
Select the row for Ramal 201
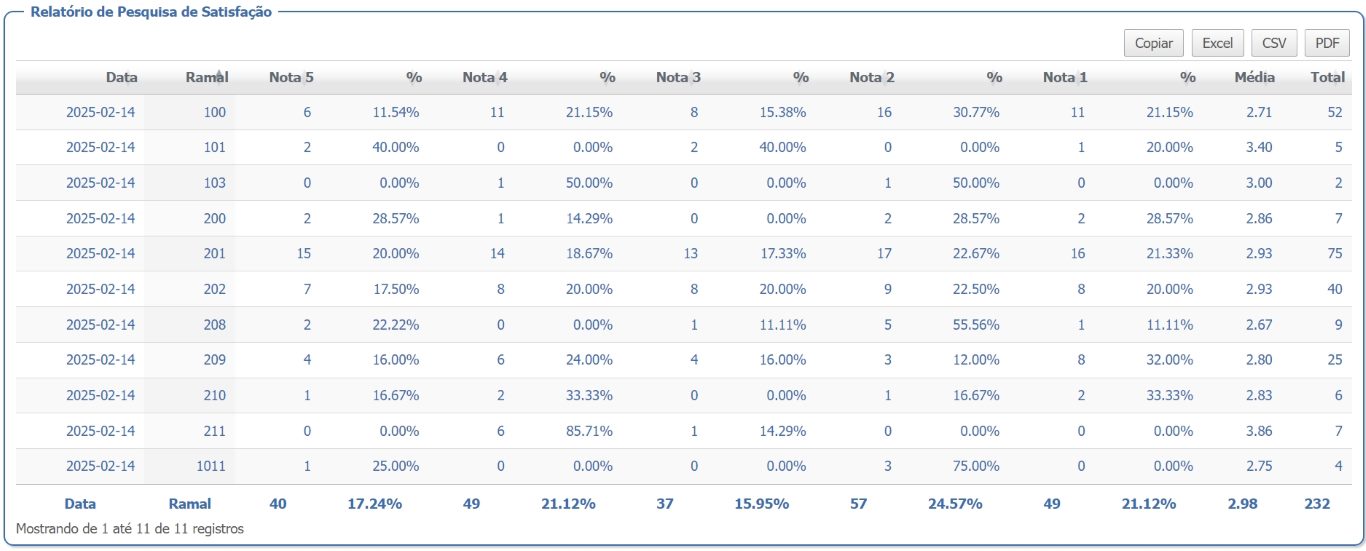(683, 254)
